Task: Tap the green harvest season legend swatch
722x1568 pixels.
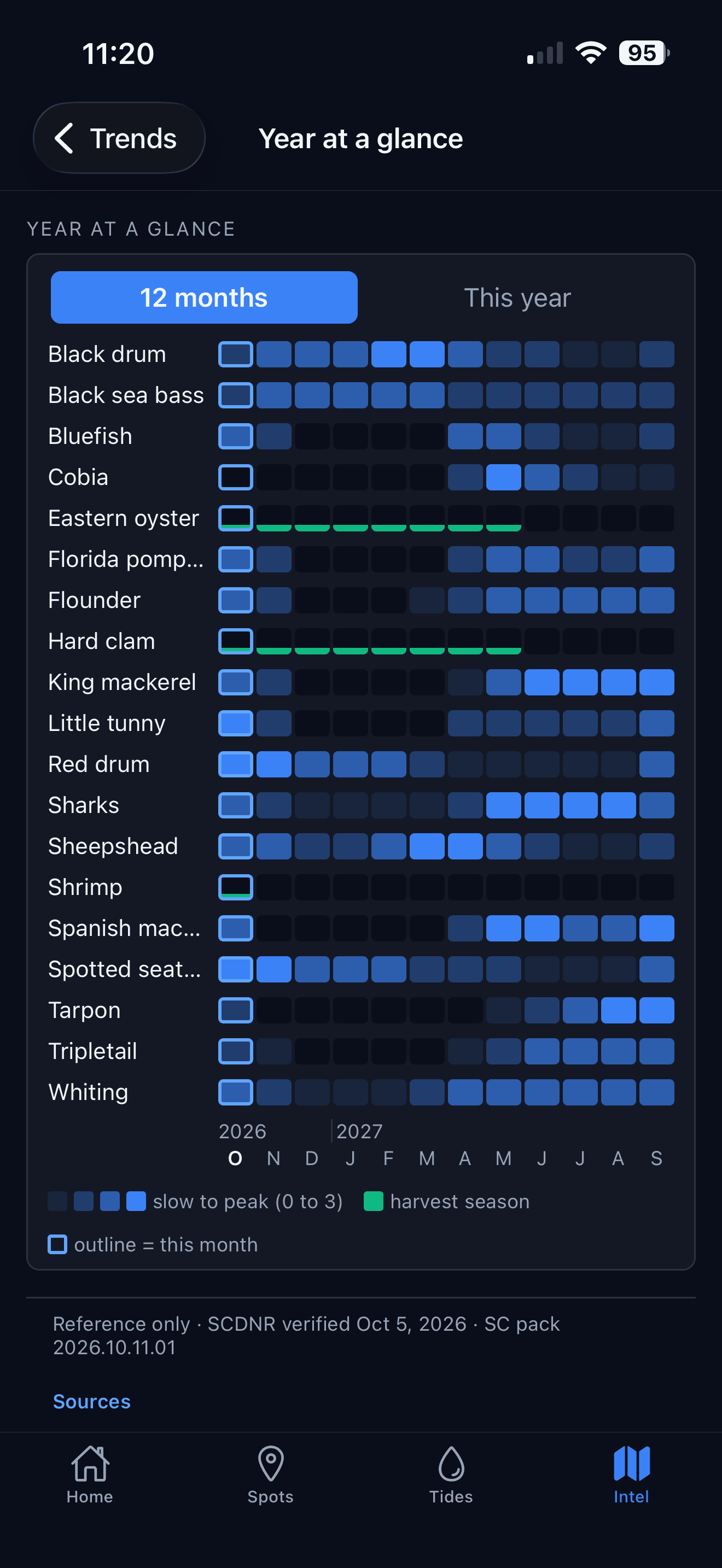Action: coord(373,1201)
